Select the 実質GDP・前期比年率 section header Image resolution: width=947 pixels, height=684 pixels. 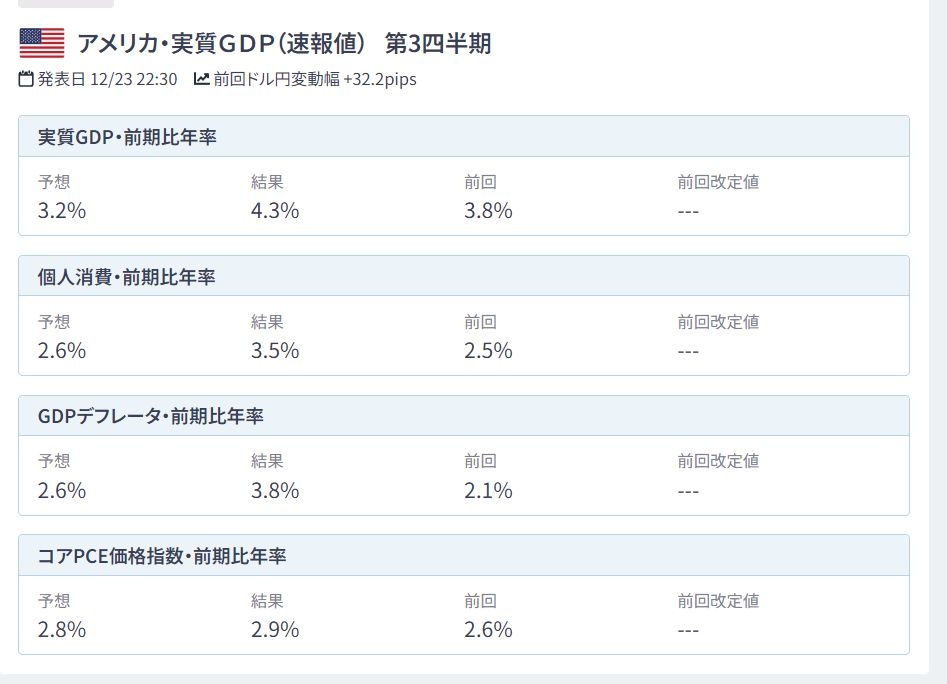point(127,137)
